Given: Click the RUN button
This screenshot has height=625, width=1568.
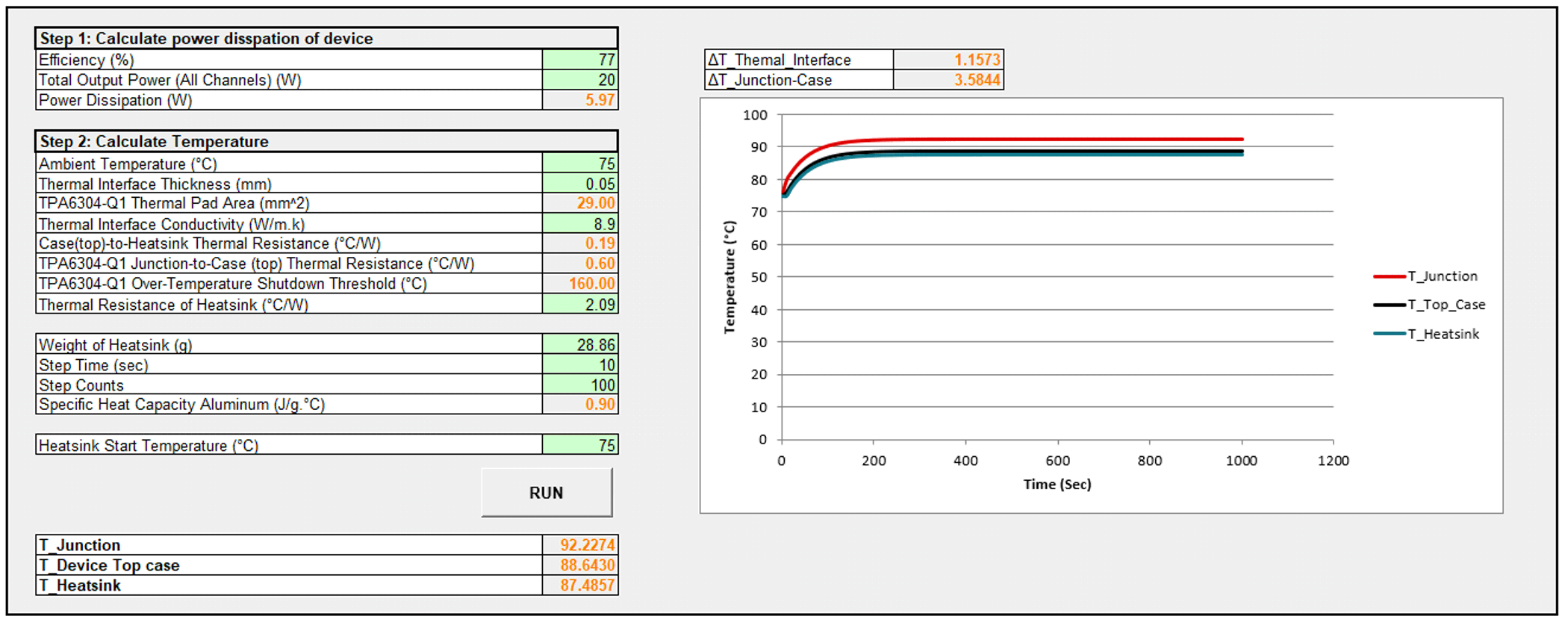Looking at the screenshot, I should 547,493.
